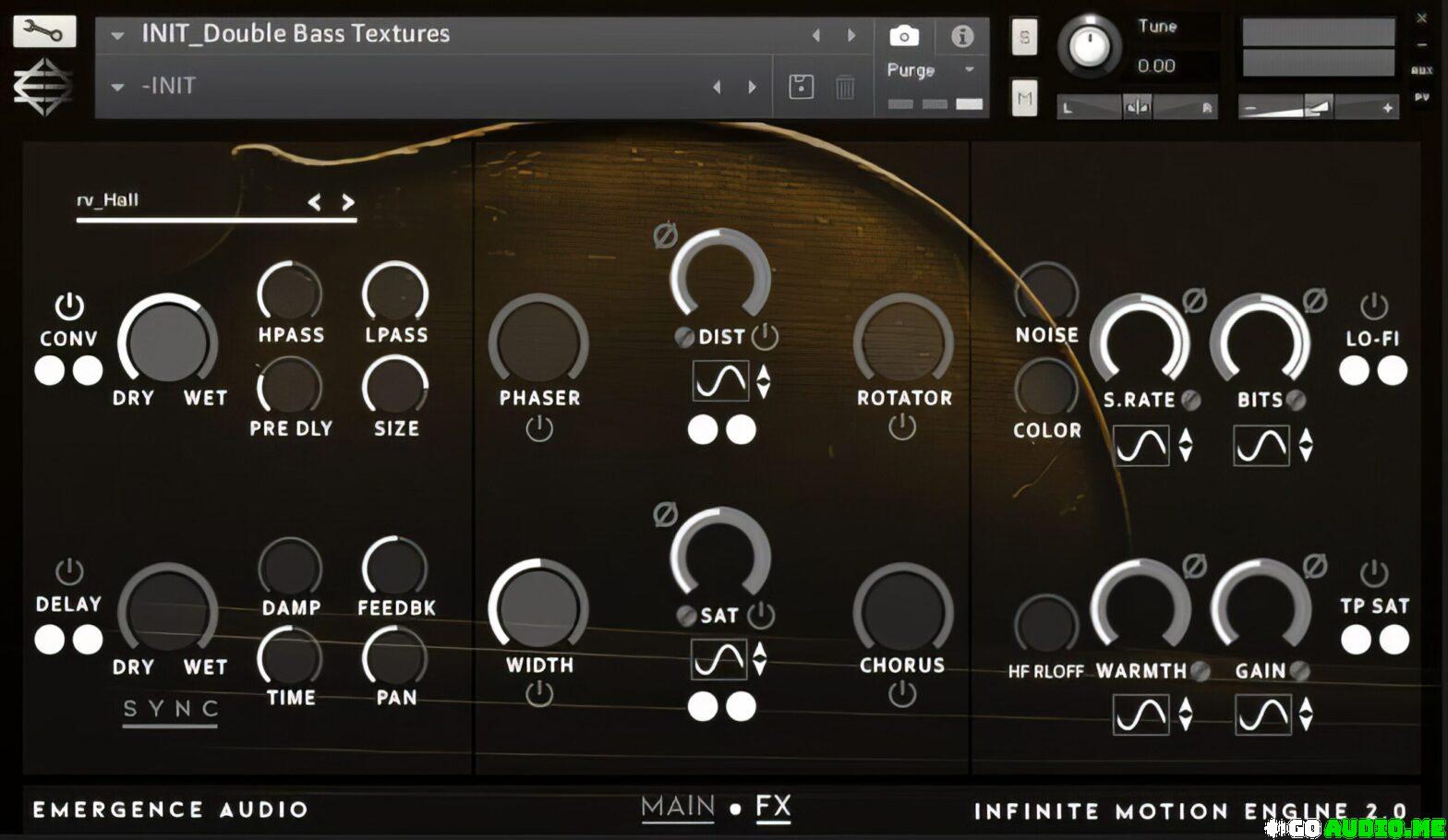
Task: Click the DIST phase invert icon
Action: (665, 236)
